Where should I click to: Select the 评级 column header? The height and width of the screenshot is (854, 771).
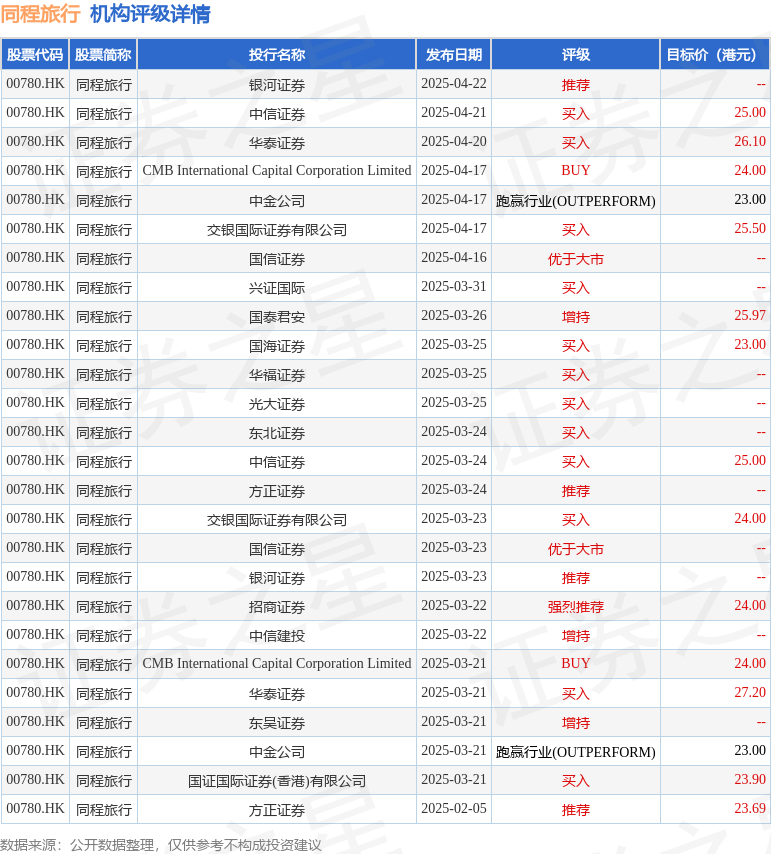(x=576, y=54)
